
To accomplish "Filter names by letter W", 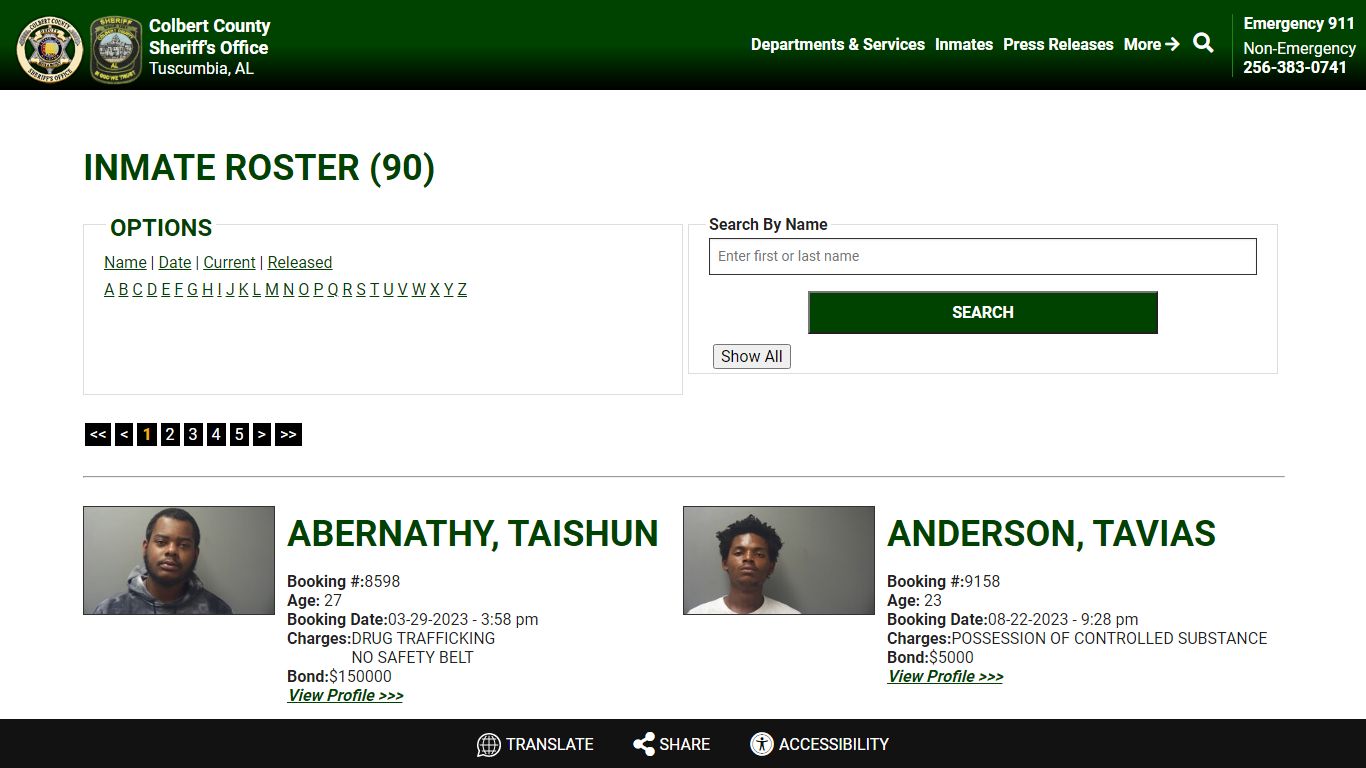I will coord(418,289).
